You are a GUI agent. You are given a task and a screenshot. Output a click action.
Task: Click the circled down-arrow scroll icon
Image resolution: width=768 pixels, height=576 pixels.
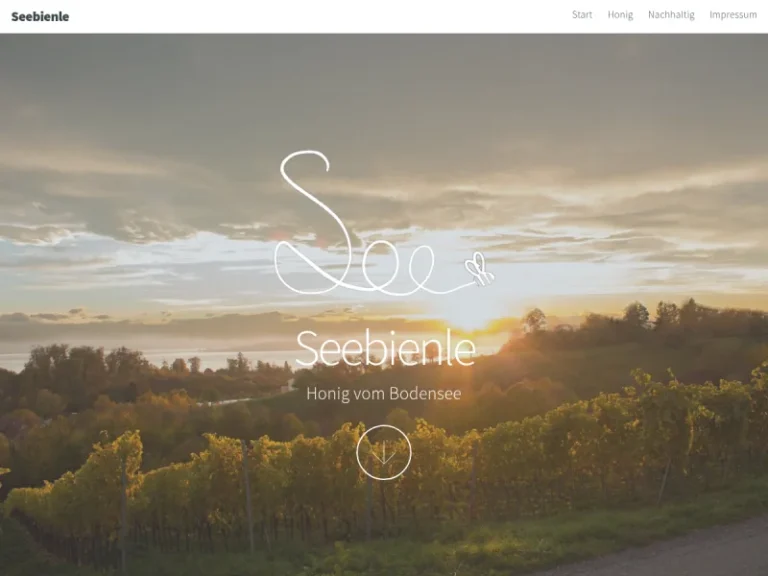pyautogui.click(x=384, y=452)
